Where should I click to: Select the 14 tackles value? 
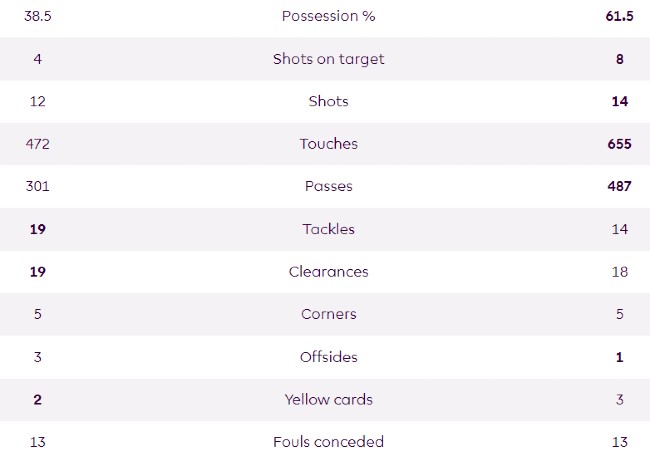[x=620, y=229]
